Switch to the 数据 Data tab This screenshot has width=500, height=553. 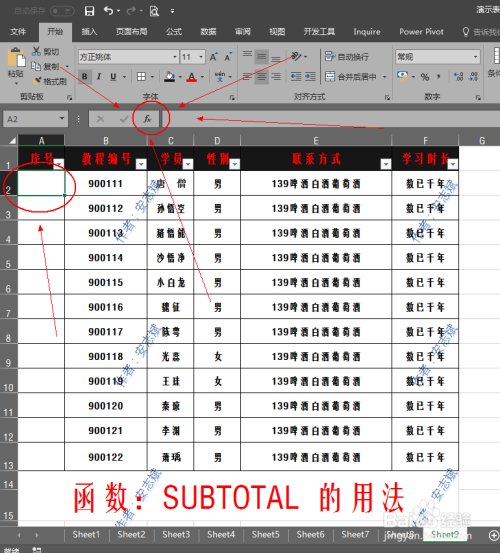(208, 32)
